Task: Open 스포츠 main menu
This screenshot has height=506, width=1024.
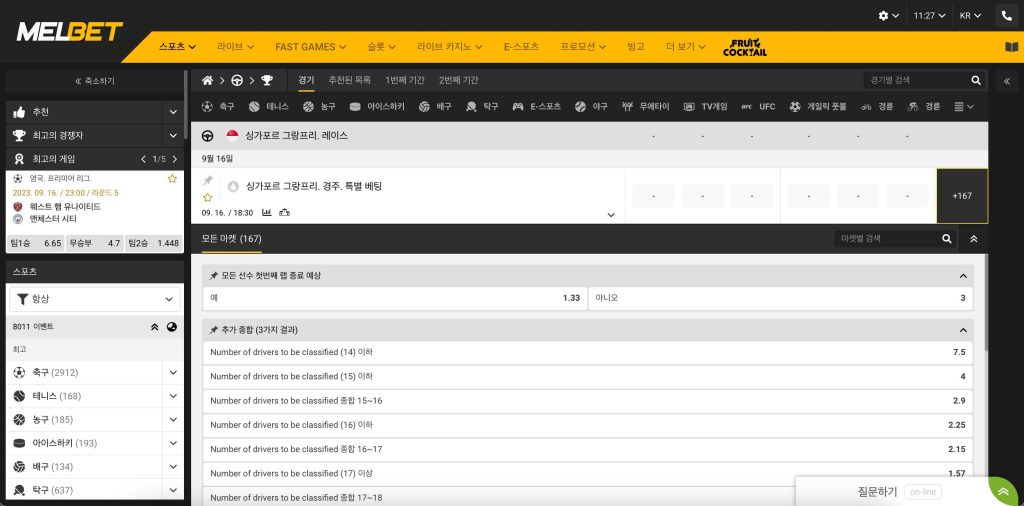Action: click(x=177, y=47)
